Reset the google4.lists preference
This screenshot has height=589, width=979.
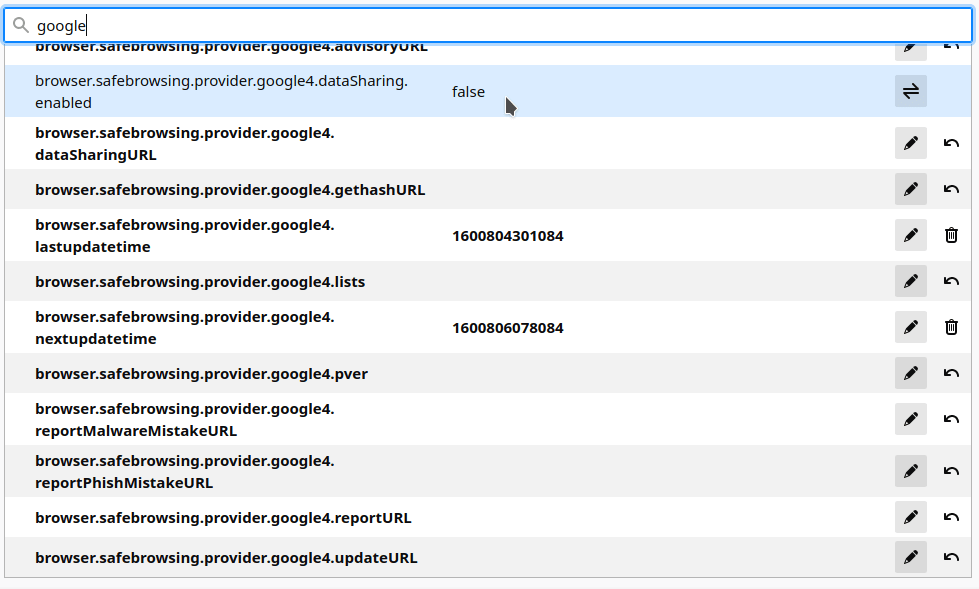tap(951, 281)
